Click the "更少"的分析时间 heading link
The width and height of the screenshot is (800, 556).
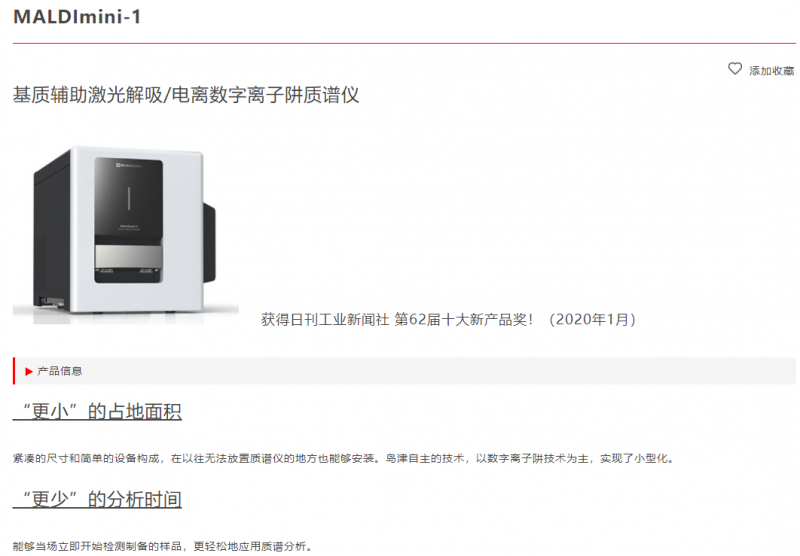point(97,499)
